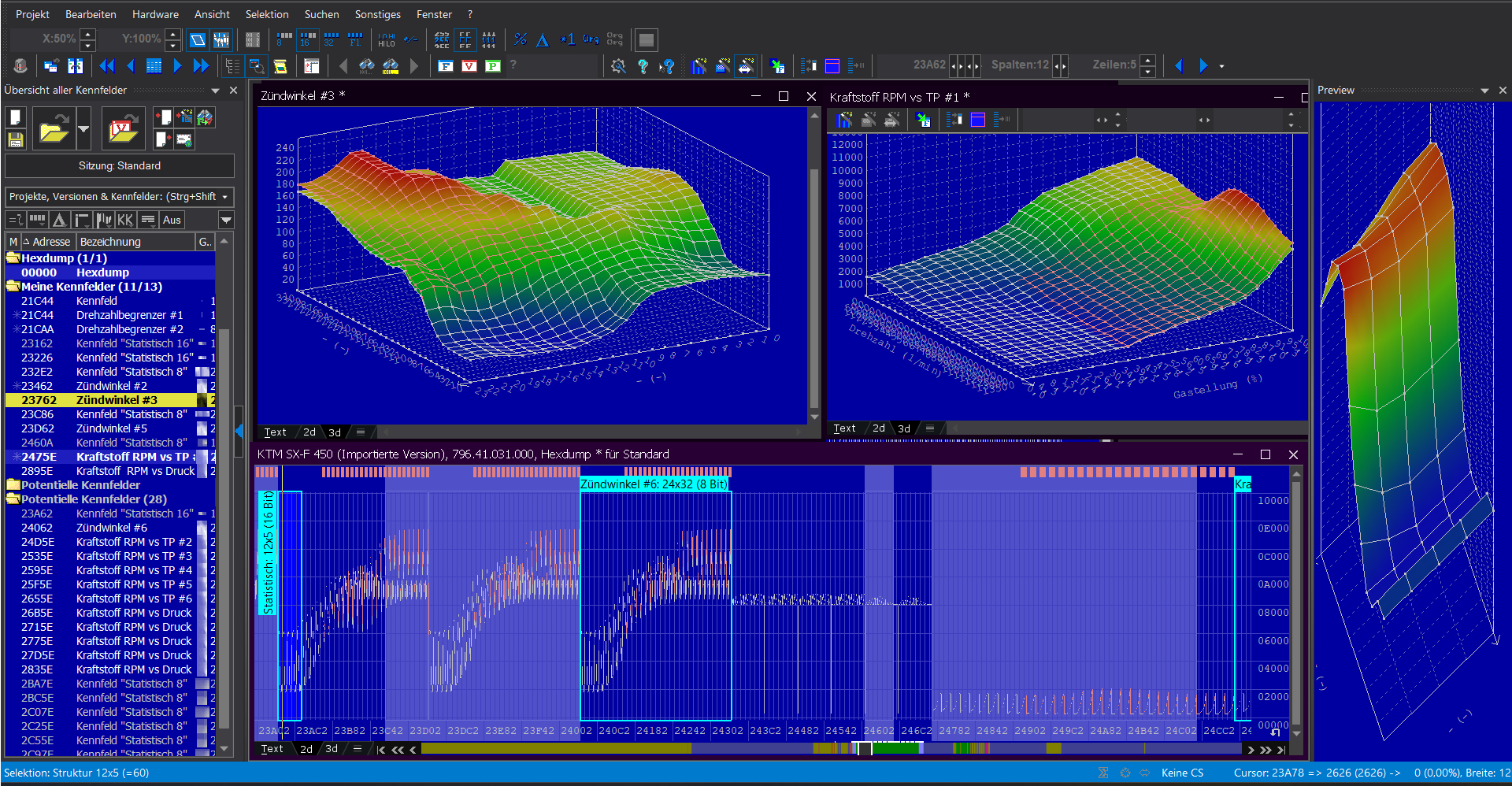The image size is (1512, 786).
Task: Click the 'Sitzung: Standard' button
Action: [120, 165]
